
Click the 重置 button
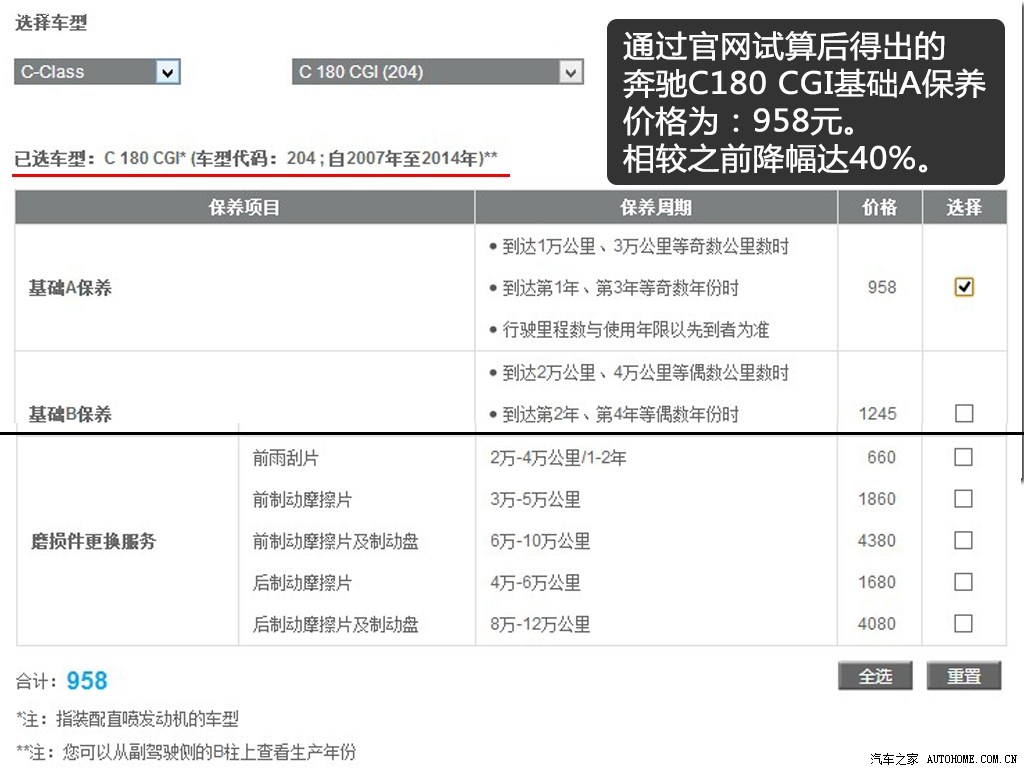[x=964, y=676]
